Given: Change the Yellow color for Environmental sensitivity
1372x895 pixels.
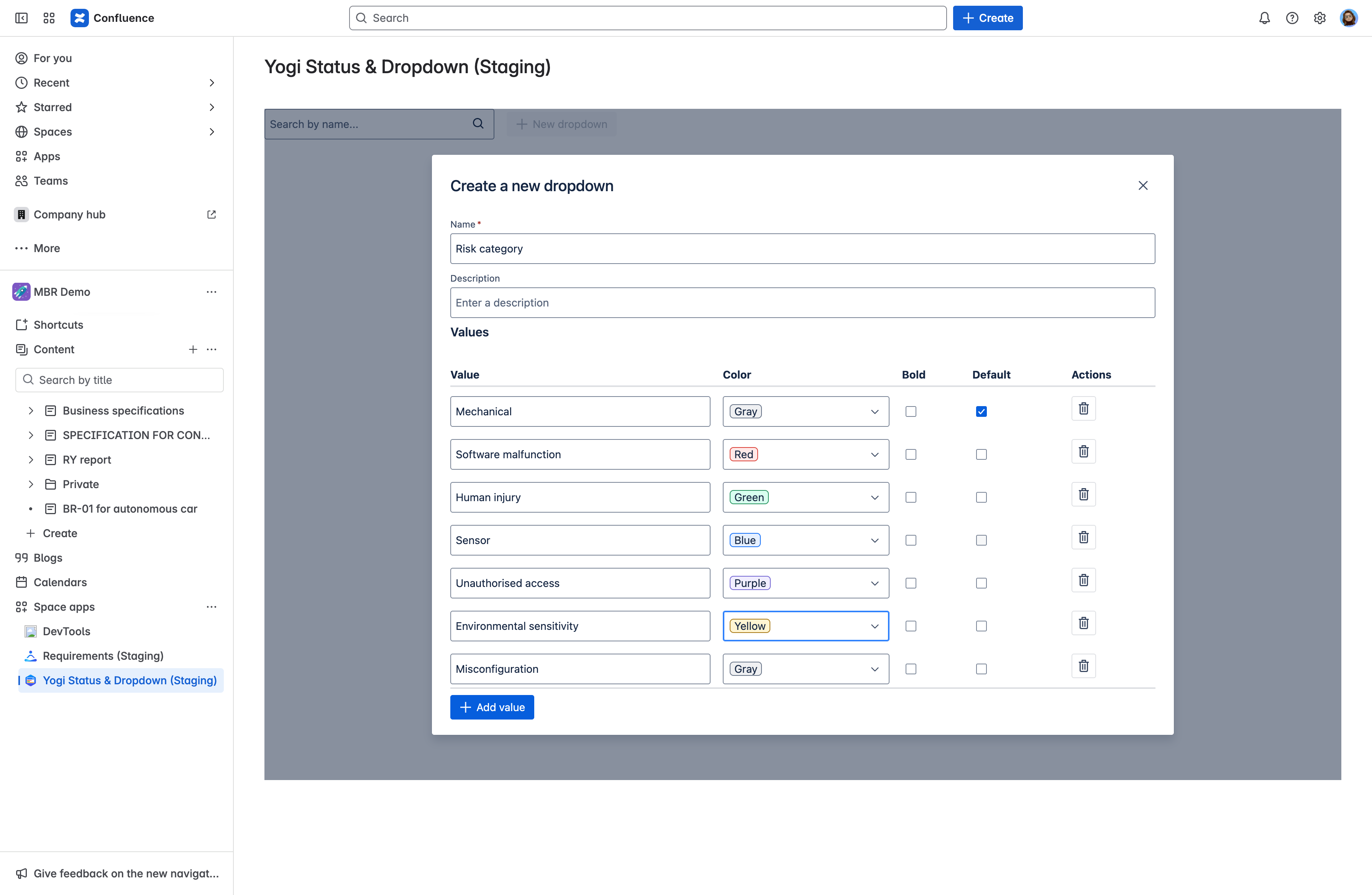Looking at the screenshot, I should coord(805,625).
